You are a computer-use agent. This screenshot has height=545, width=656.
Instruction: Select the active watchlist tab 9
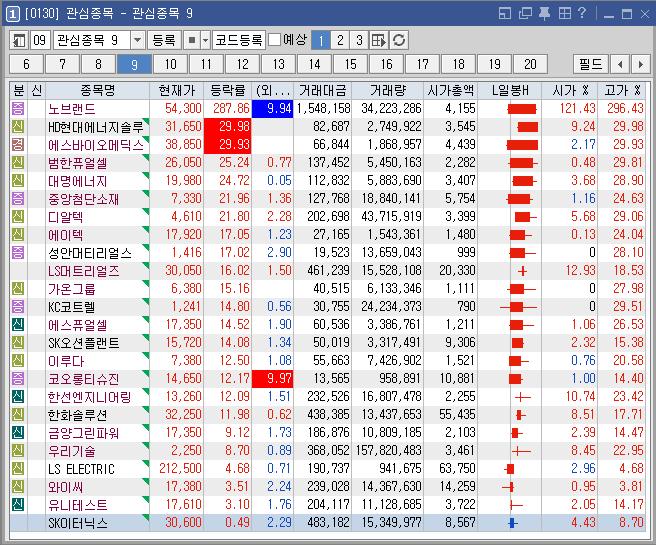point(134,64)
